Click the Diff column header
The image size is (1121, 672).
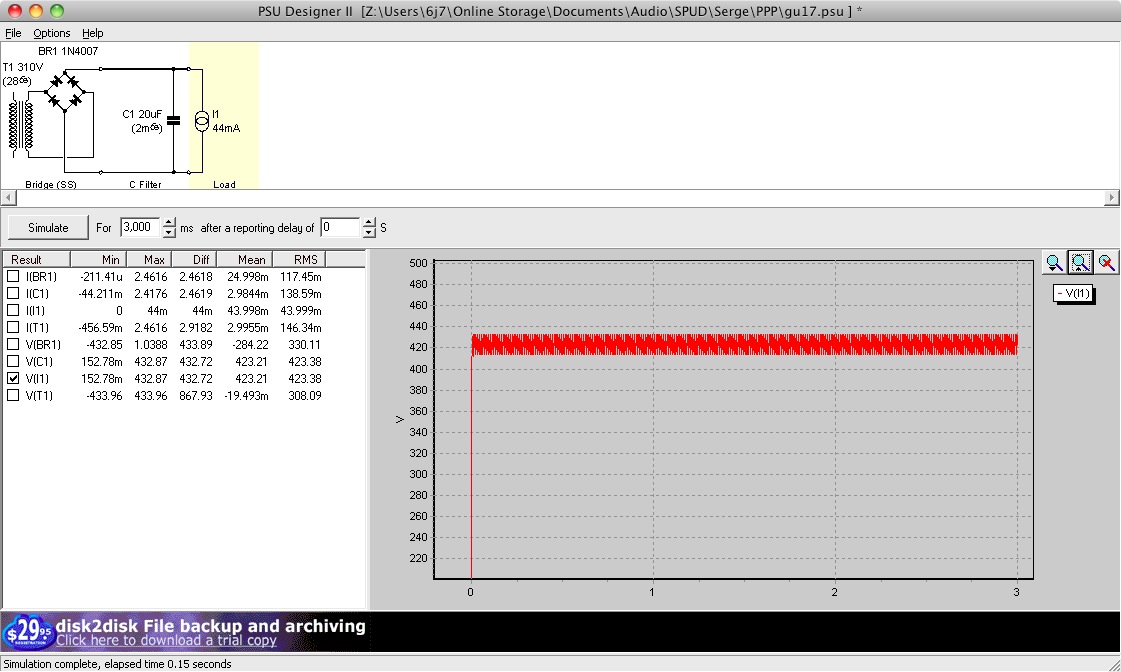coord(194,260)
